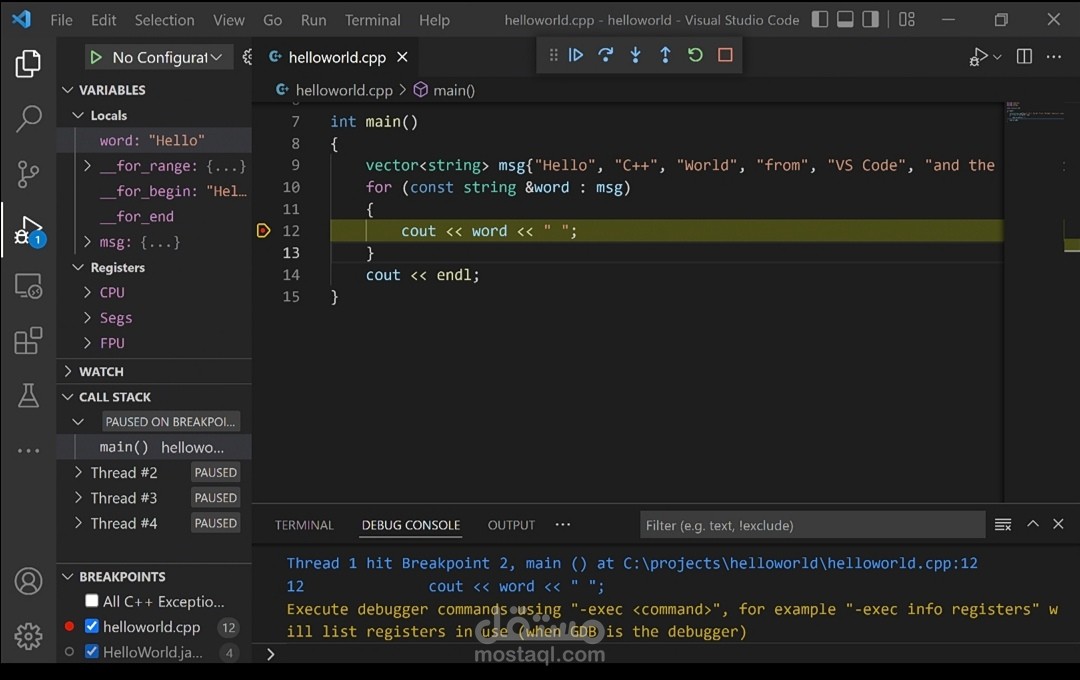Open run dropdown arrow beside debug icon

click(x=997, y=56)
